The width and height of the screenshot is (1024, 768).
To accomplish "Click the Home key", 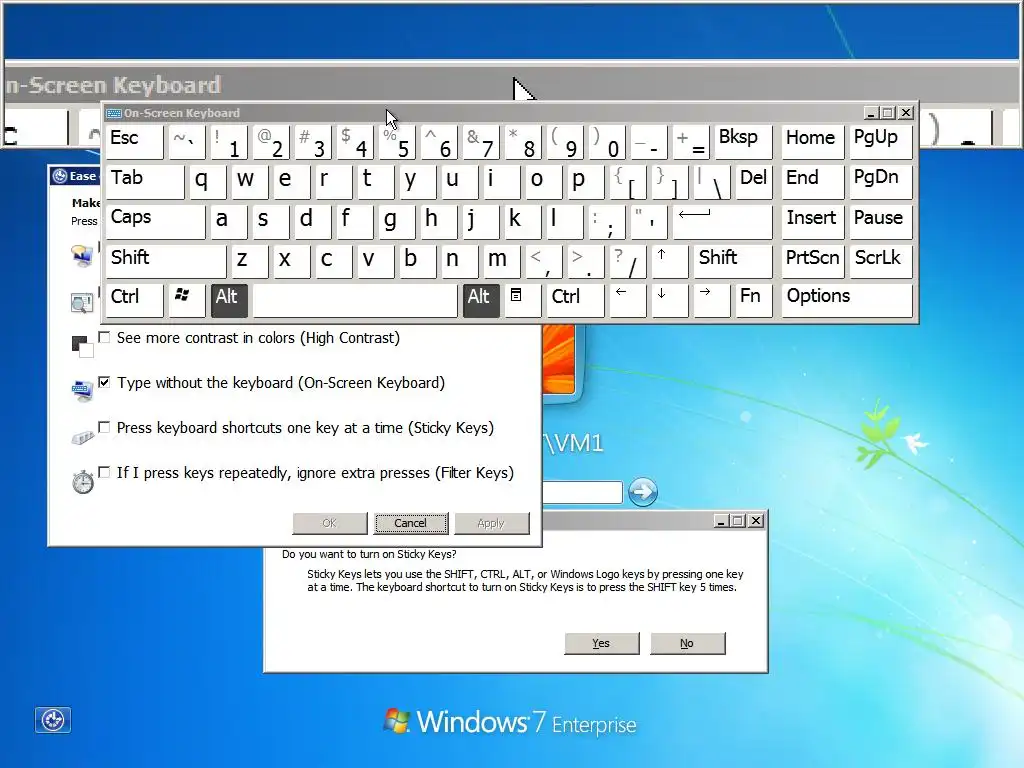I will 812,142.
